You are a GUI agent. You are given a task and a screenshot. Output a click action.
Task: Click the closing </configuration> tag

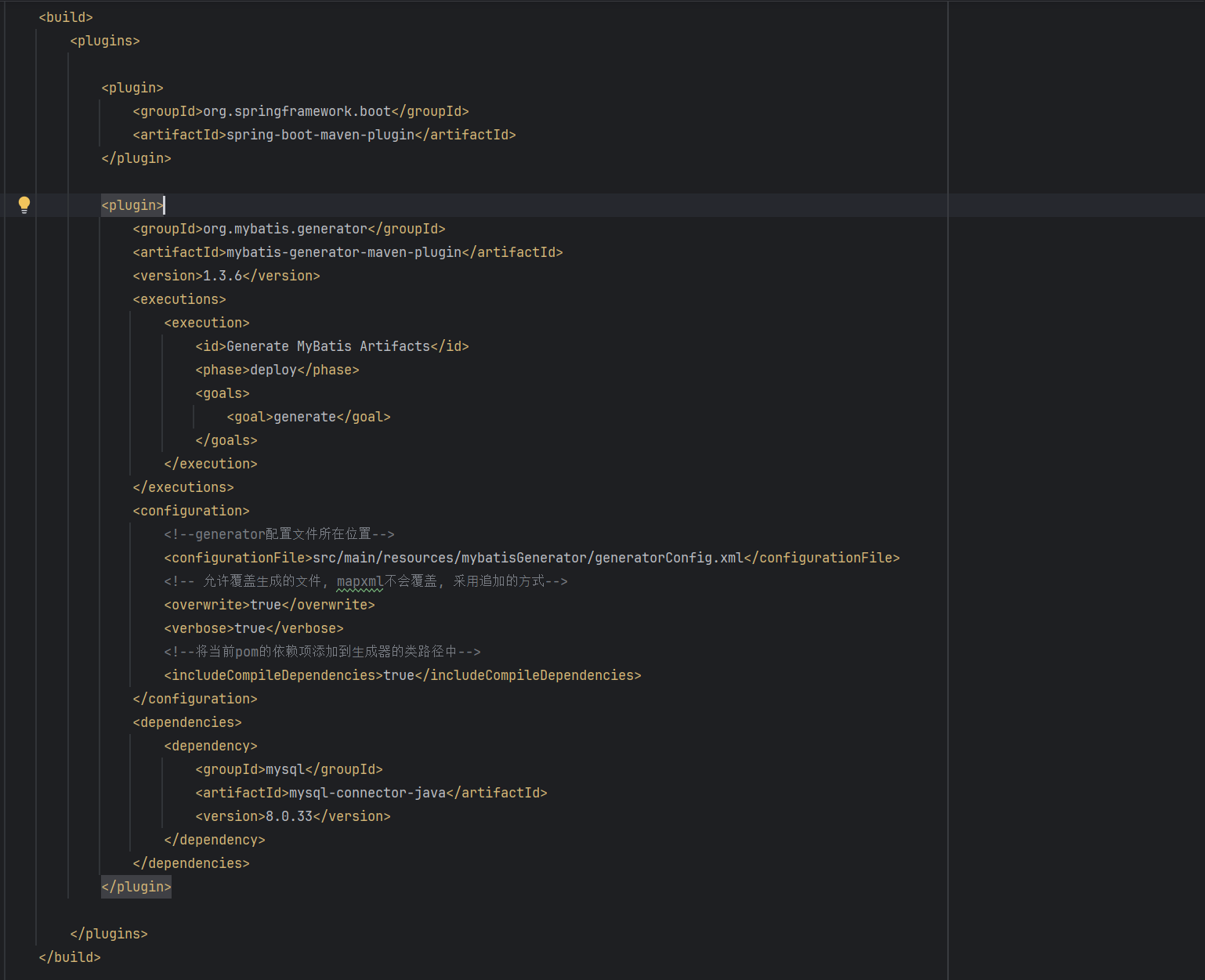coord(195,699)
